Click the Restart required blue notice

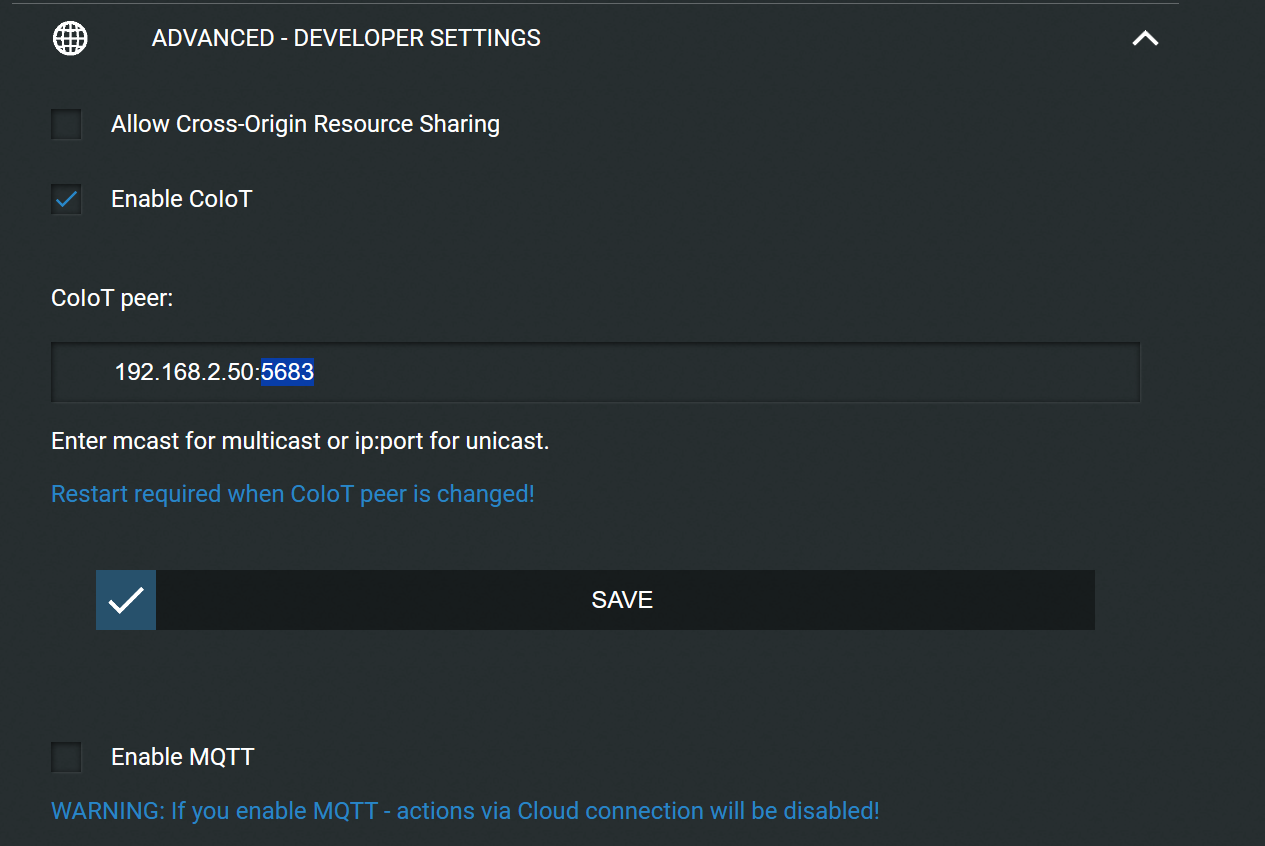293,494
